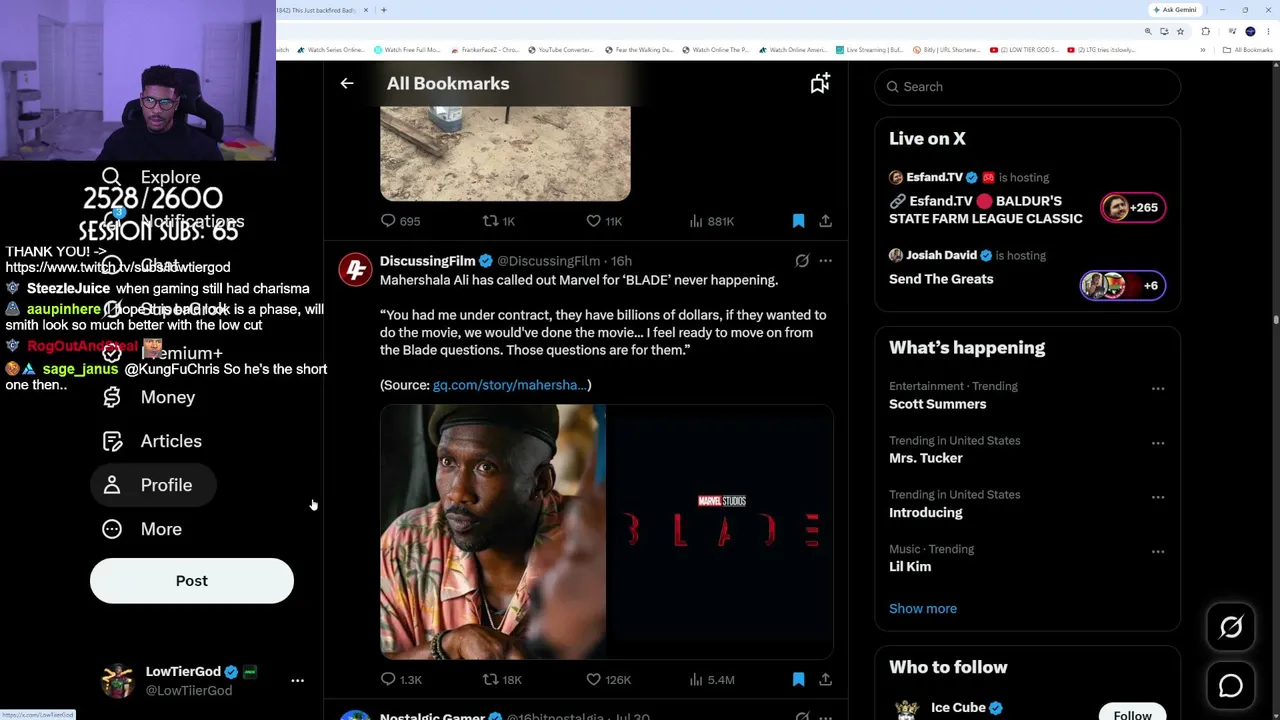Bookmark this page with the star icon

click(1180, 32)
